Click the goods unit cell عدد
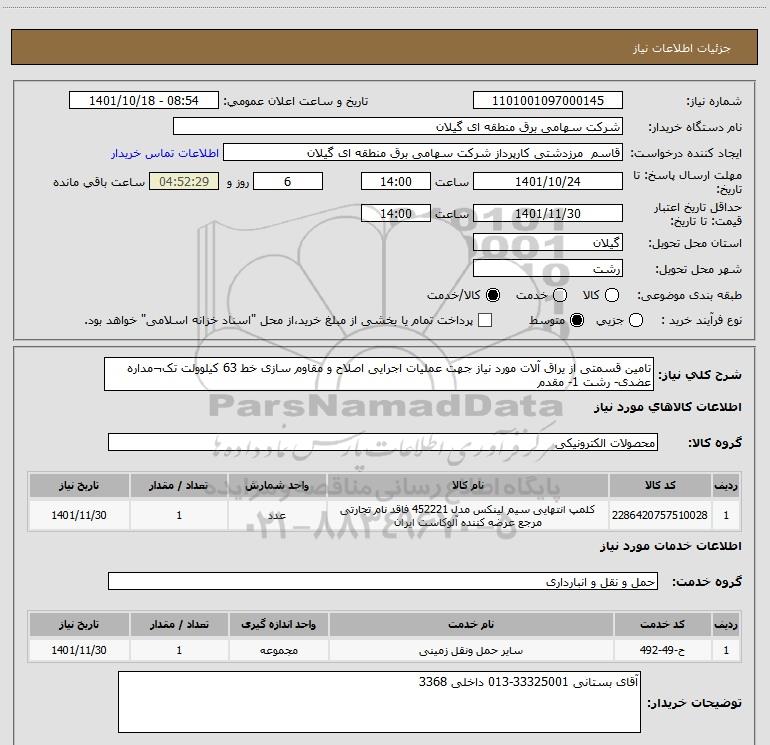The width and height of the screenshot is (770, 745). coord(277,515)
